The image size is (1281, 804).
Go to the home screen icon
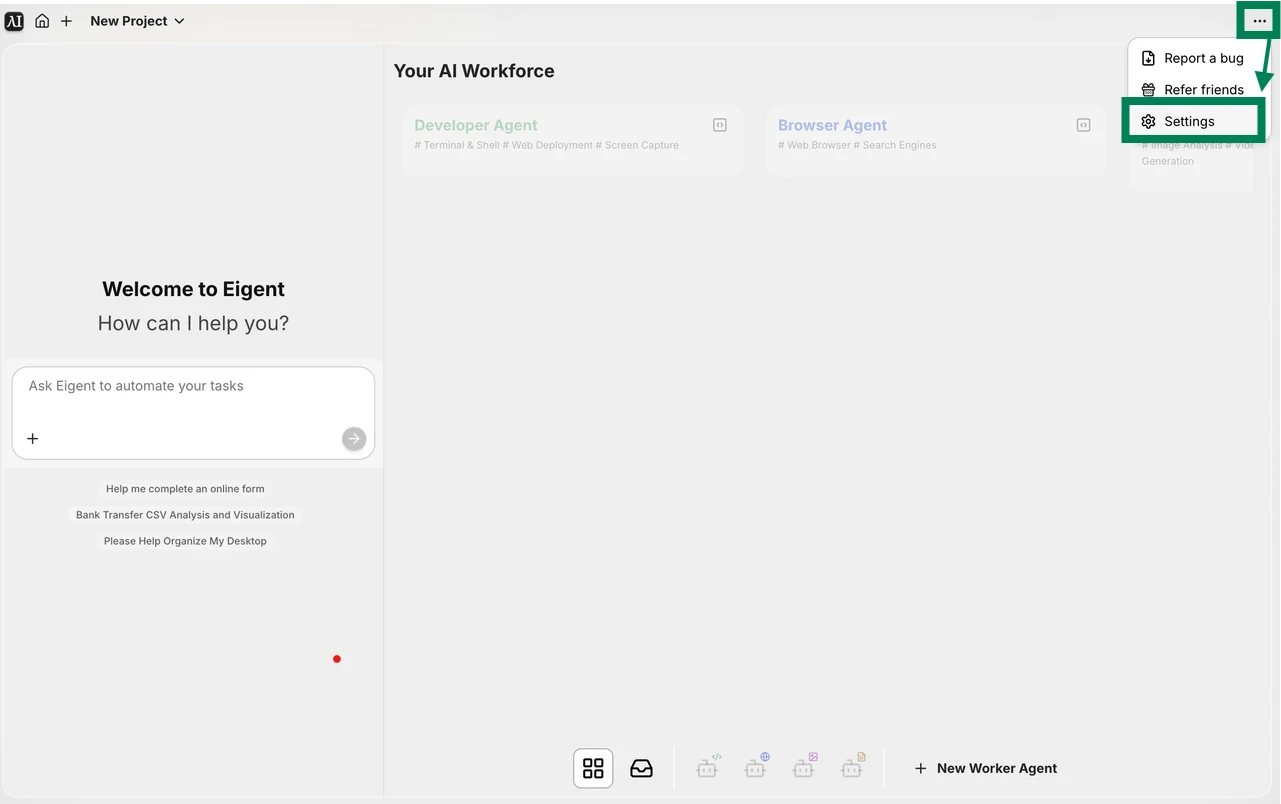tap(42, 21)
